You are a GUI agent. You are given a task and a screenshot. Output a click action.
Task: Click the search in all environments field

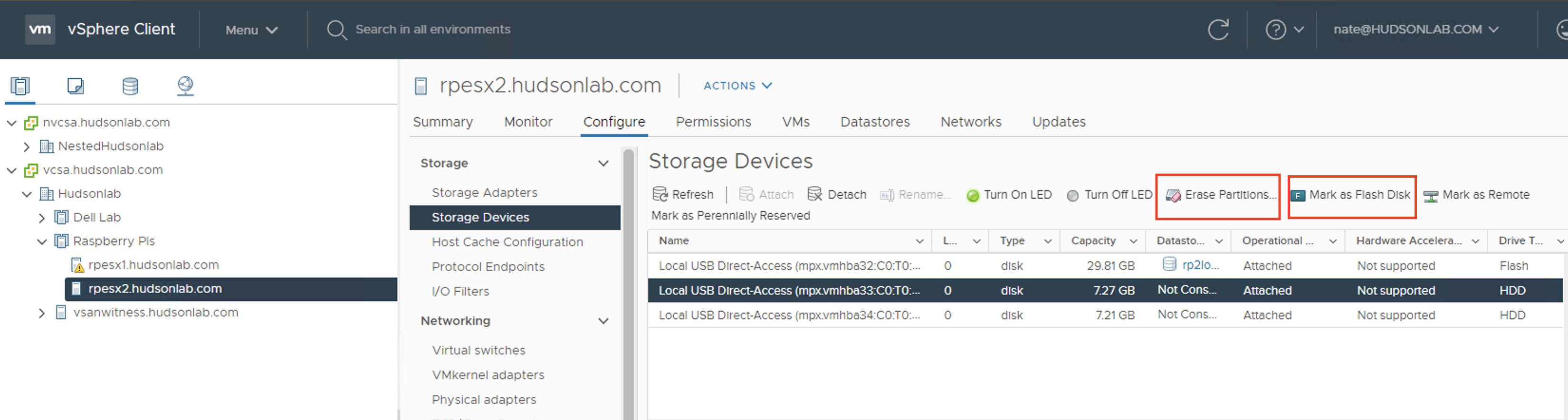[x=433, y=29]
